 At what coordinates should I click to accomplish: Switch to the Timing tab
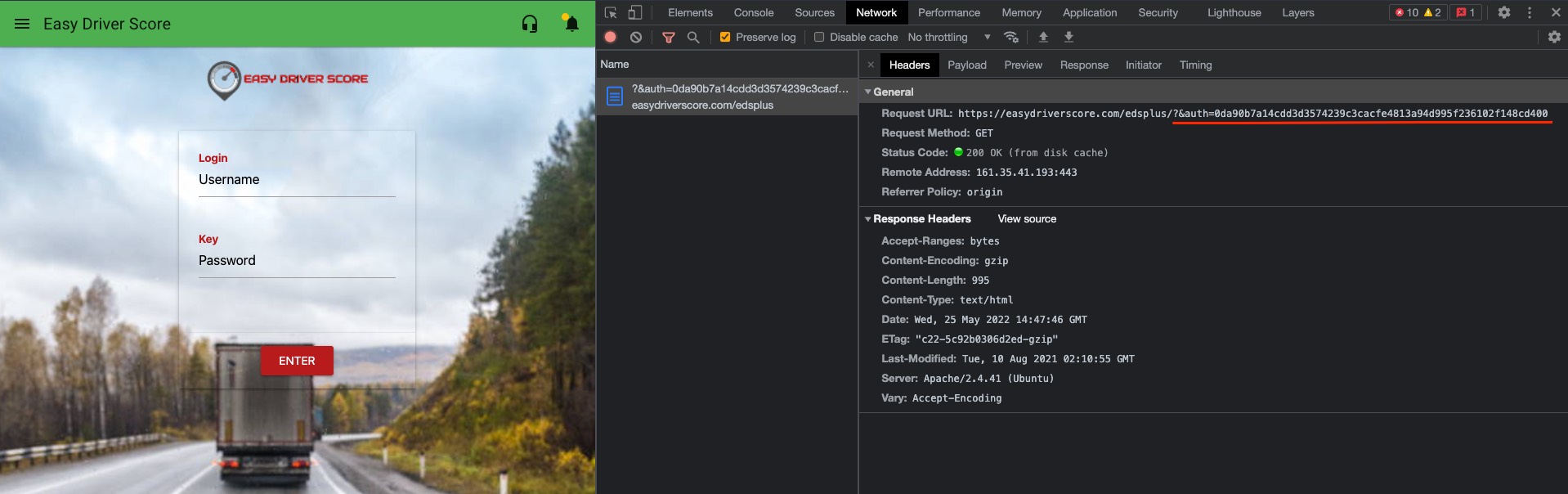coord(1195,65)
